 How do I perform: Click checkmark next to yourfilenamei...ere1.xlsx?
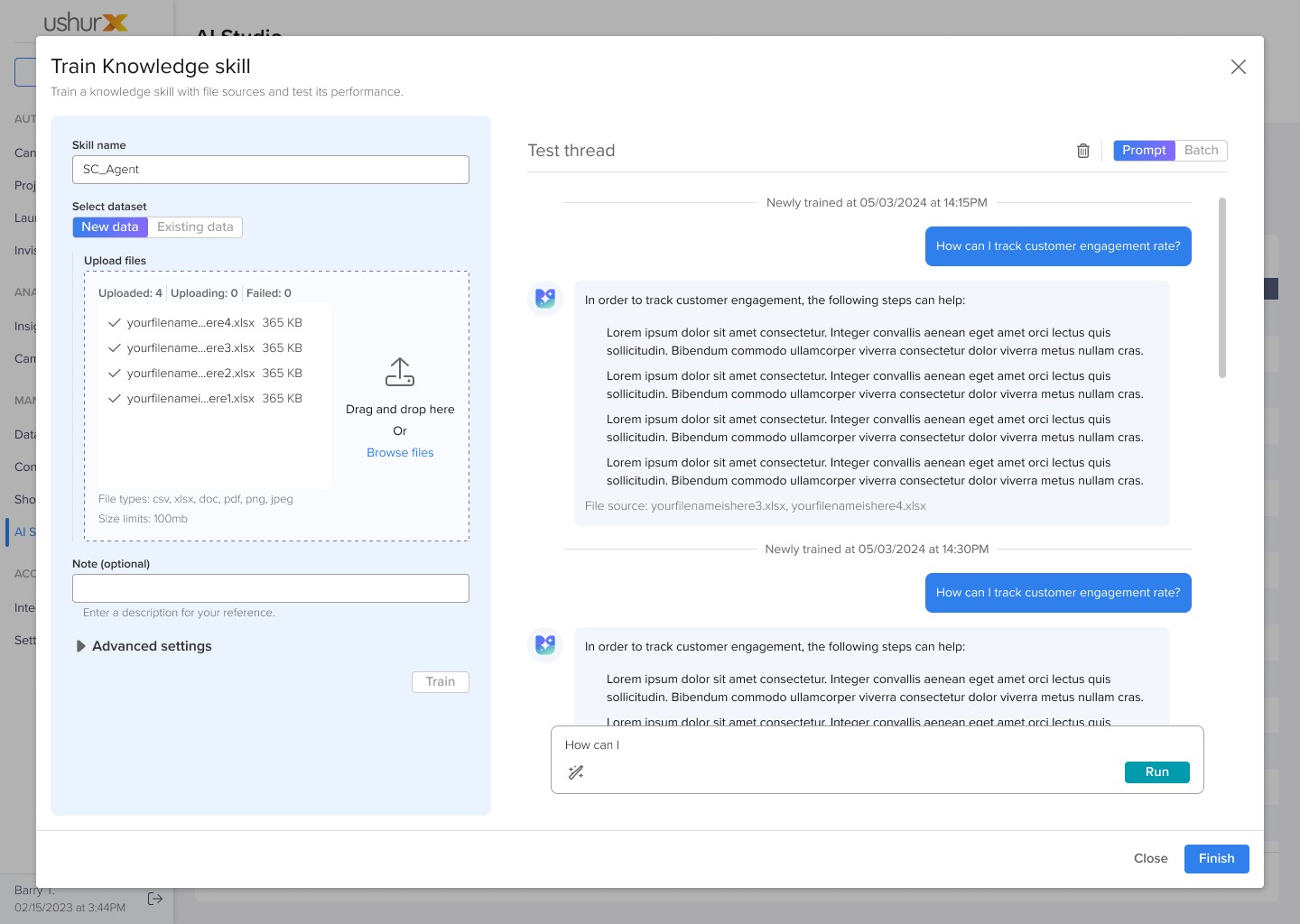115,398
